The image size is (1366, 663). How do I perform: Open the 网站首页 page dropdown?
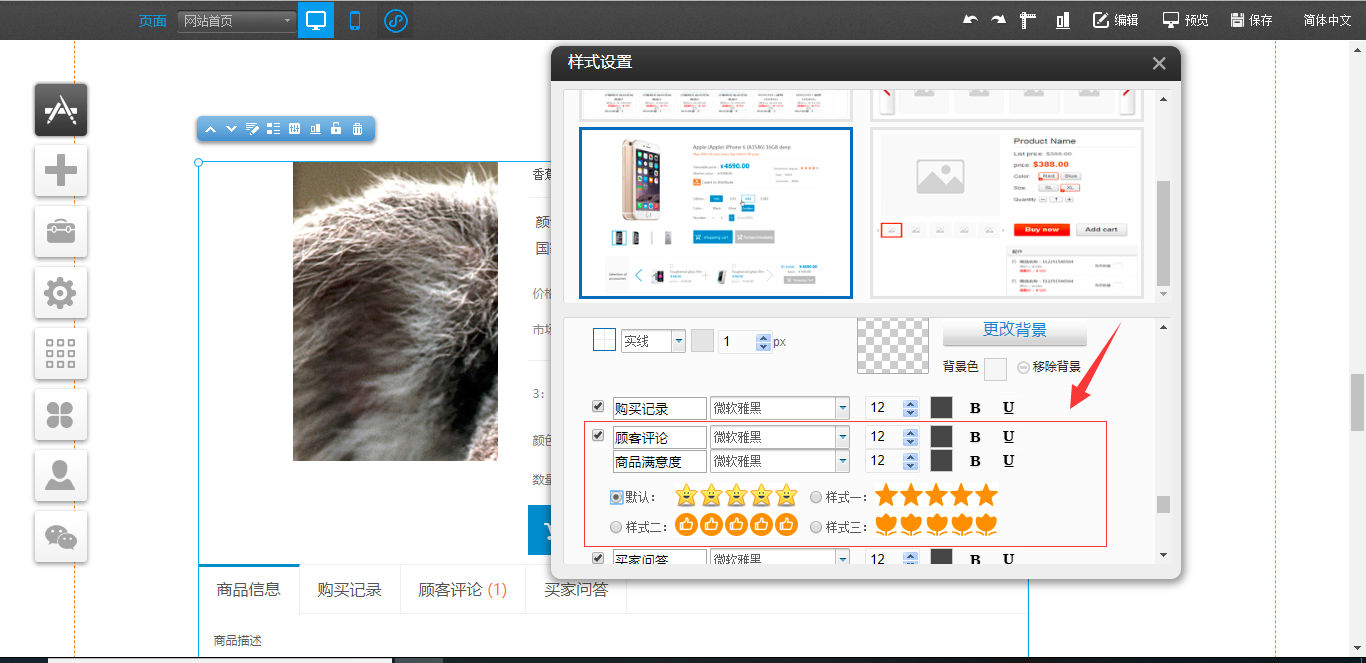coord(237,20)
